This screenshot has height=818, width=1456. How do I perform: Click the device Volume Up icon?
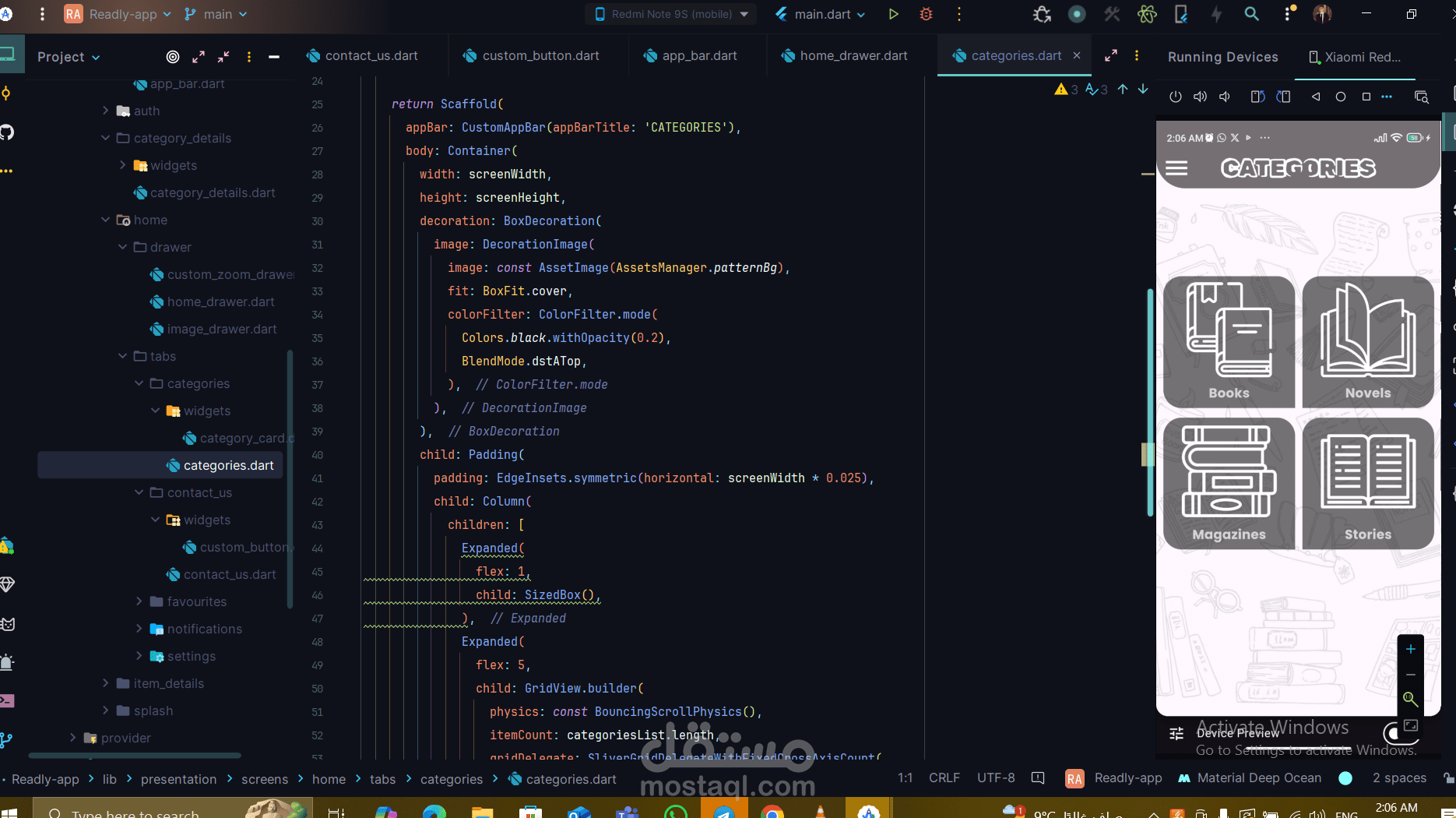click(1200, 97)
